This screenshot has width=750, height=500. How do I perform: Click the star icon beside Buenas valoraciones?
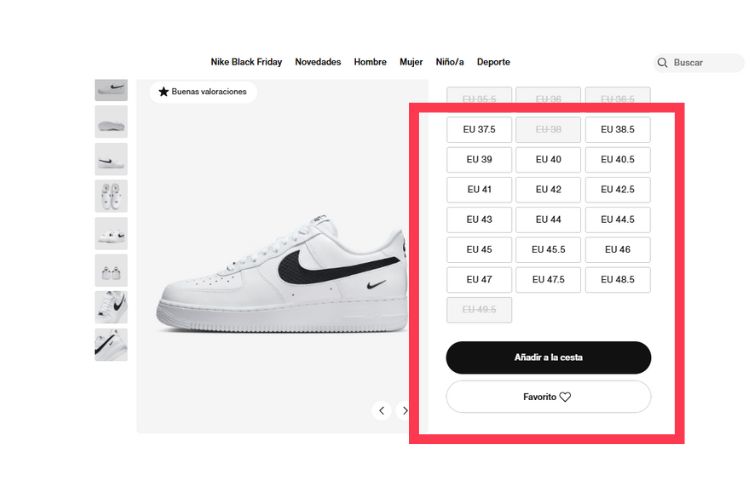(x=164, y=92)
